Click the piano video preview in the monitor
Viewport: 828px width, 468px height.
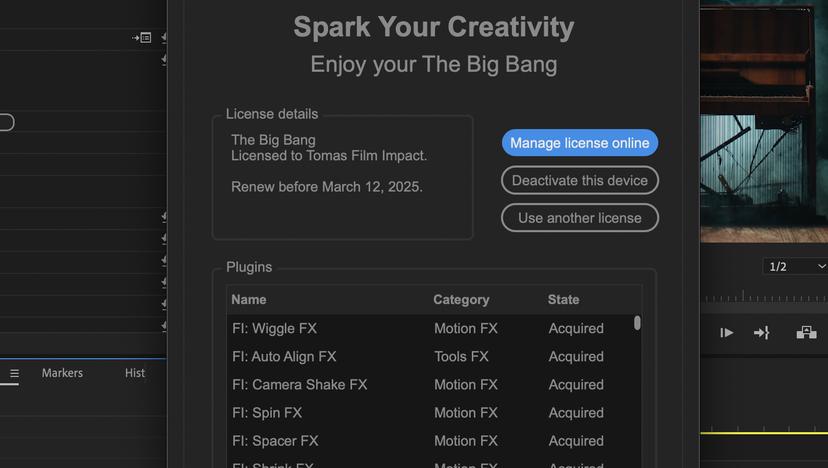click(x=764, y=120)
